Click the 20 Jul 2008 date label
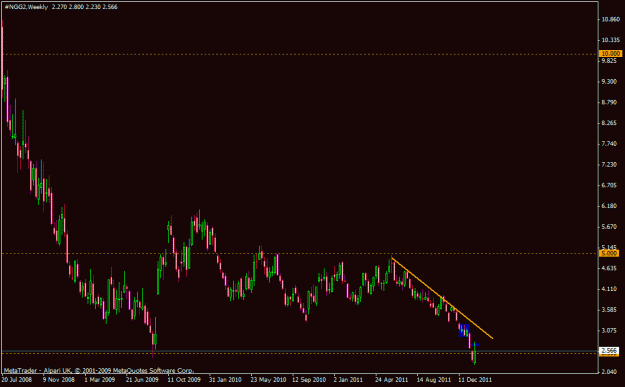Viewport: 625px width, 387px height. point(17,379)
